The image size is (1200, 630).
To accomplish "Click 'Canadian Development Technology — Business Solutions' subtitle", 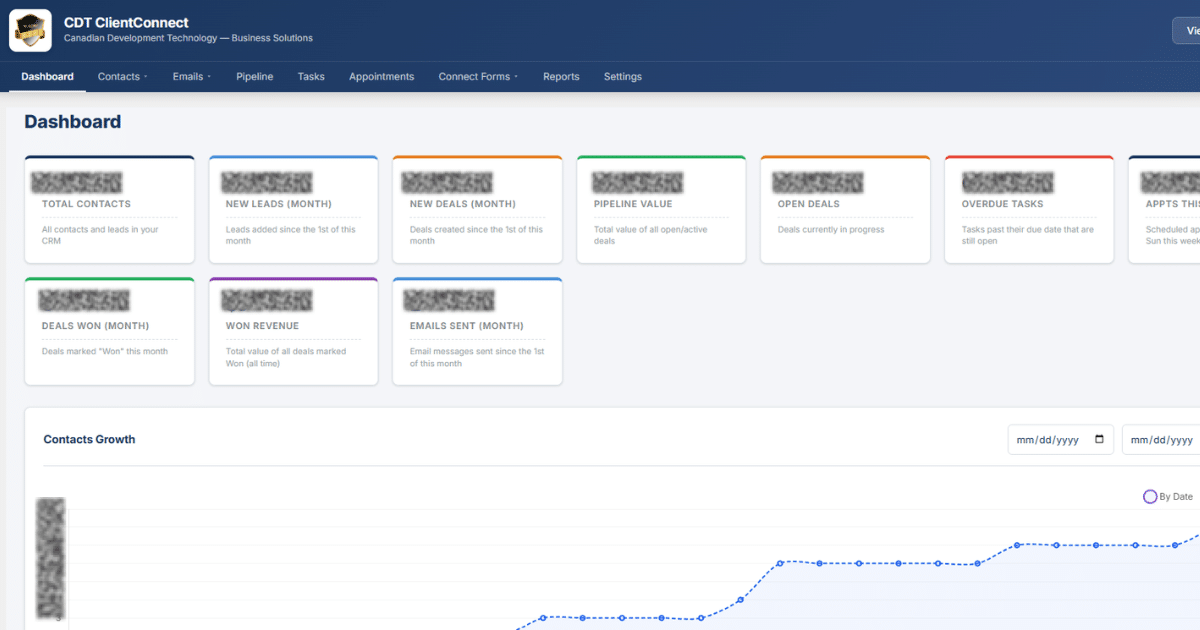I will point(188,38).
